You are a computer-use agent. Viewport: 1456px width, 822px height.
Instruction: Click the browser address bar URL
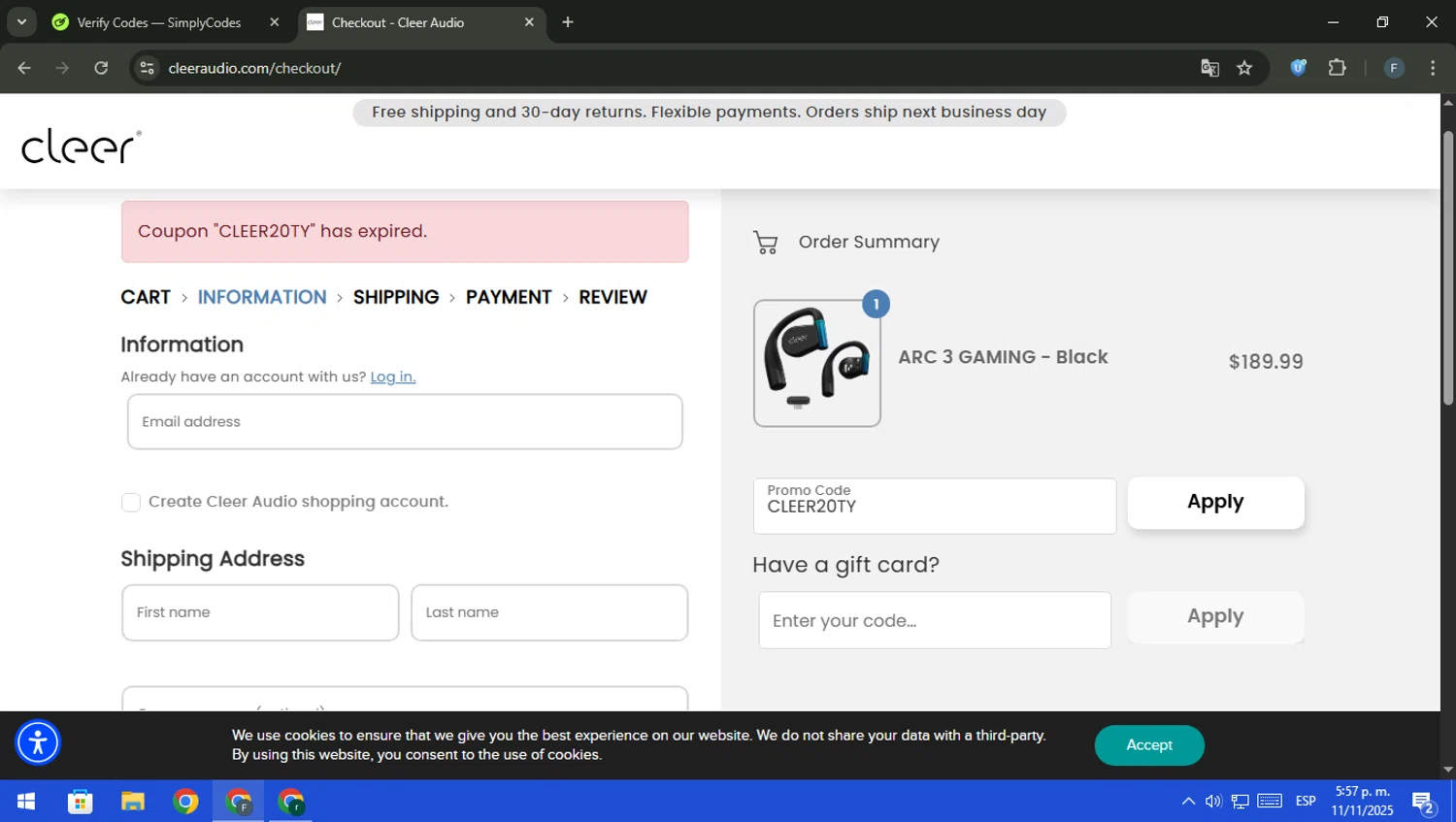point(254,68)
